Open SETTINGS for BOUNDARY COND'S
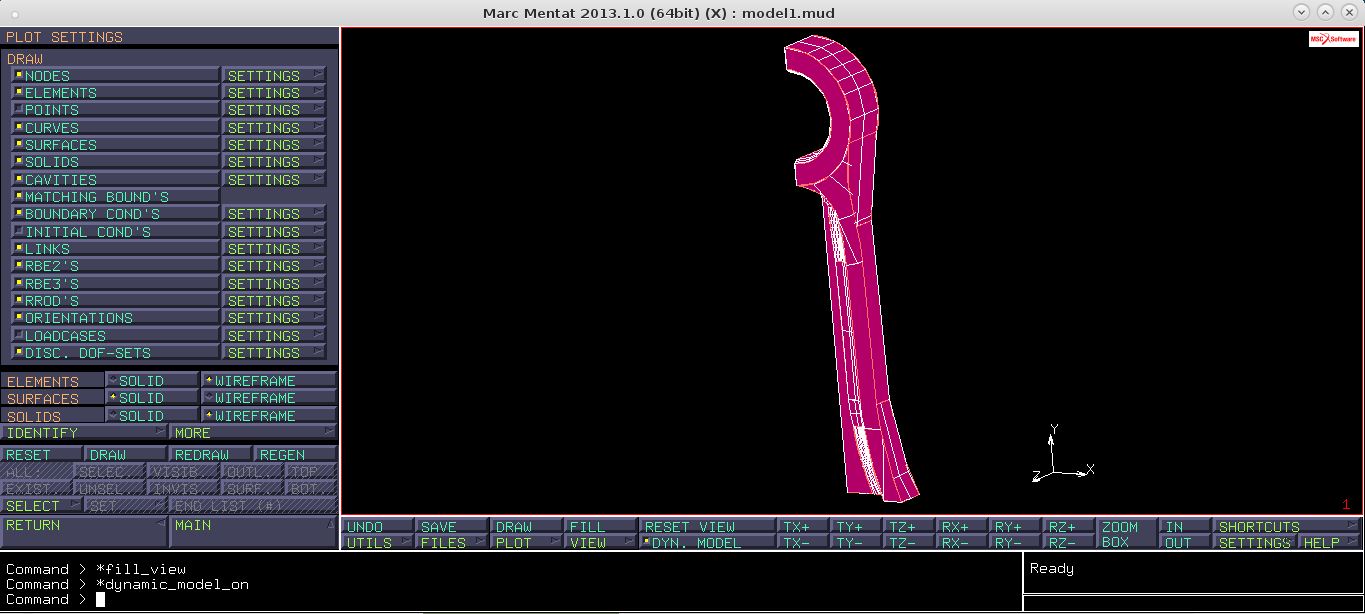This screenshot has height=614, width=1365. click(274, 214)
